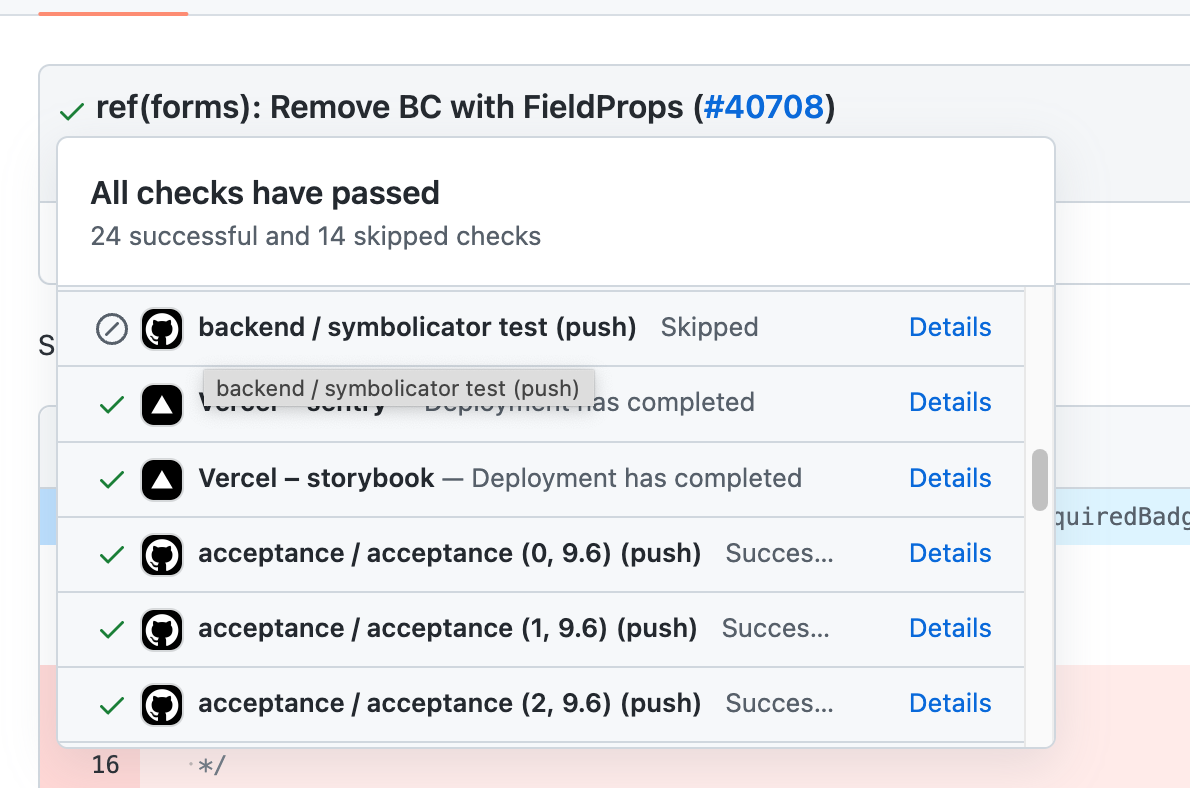Open the #40708 pull request link
The image size is (1190, 788).
[x=765, y=107]
